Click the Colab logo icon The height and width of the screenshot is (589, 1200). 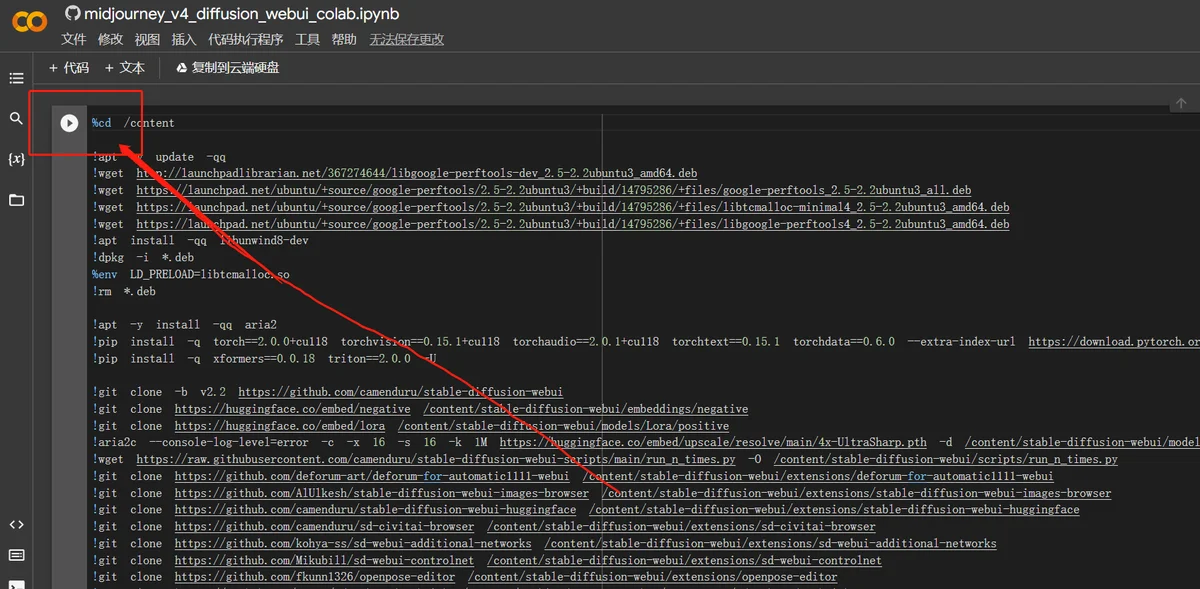(x=30, y=22)
